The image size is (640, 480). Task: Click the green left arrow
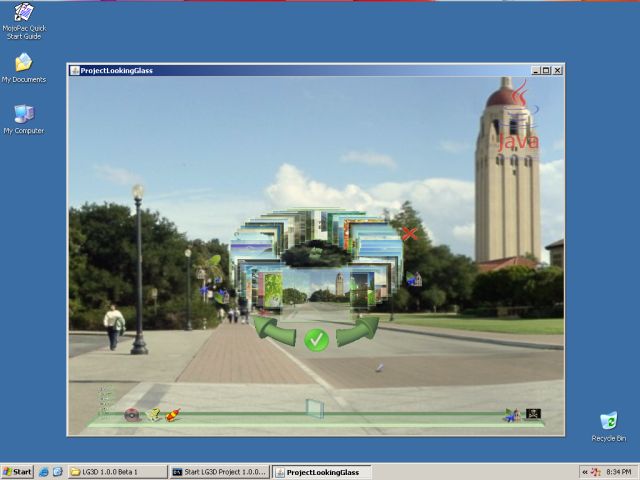pyautogui.click(x=274, y=331)
